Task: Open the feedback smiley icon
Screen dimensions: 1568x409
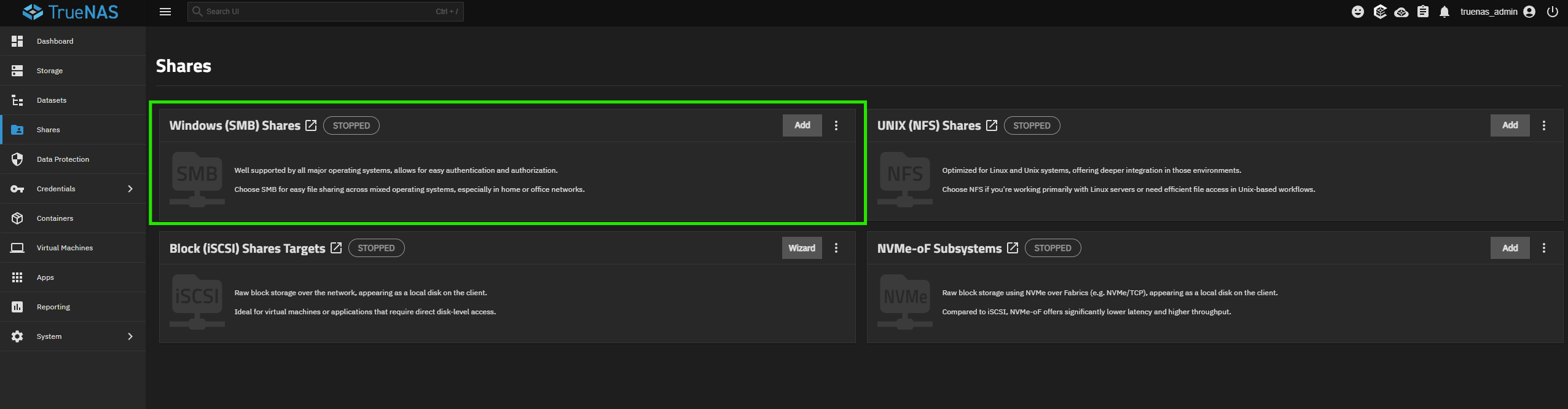Action: pyautogui.click(x=1358, y=12)
